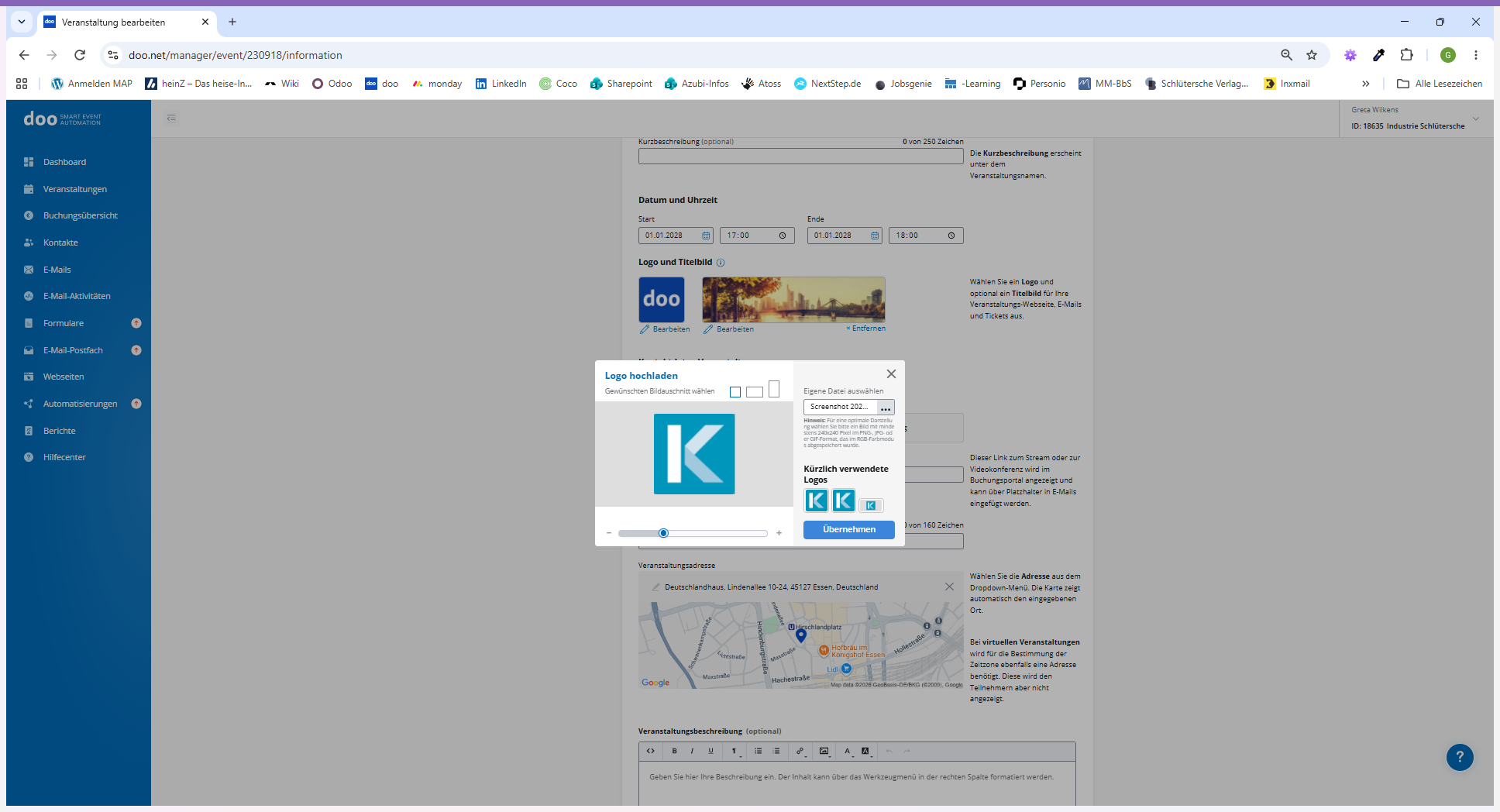This screenshot has width=1500, height=812.
Task: Open the end date calendar picker
Action: pos(875,236)
